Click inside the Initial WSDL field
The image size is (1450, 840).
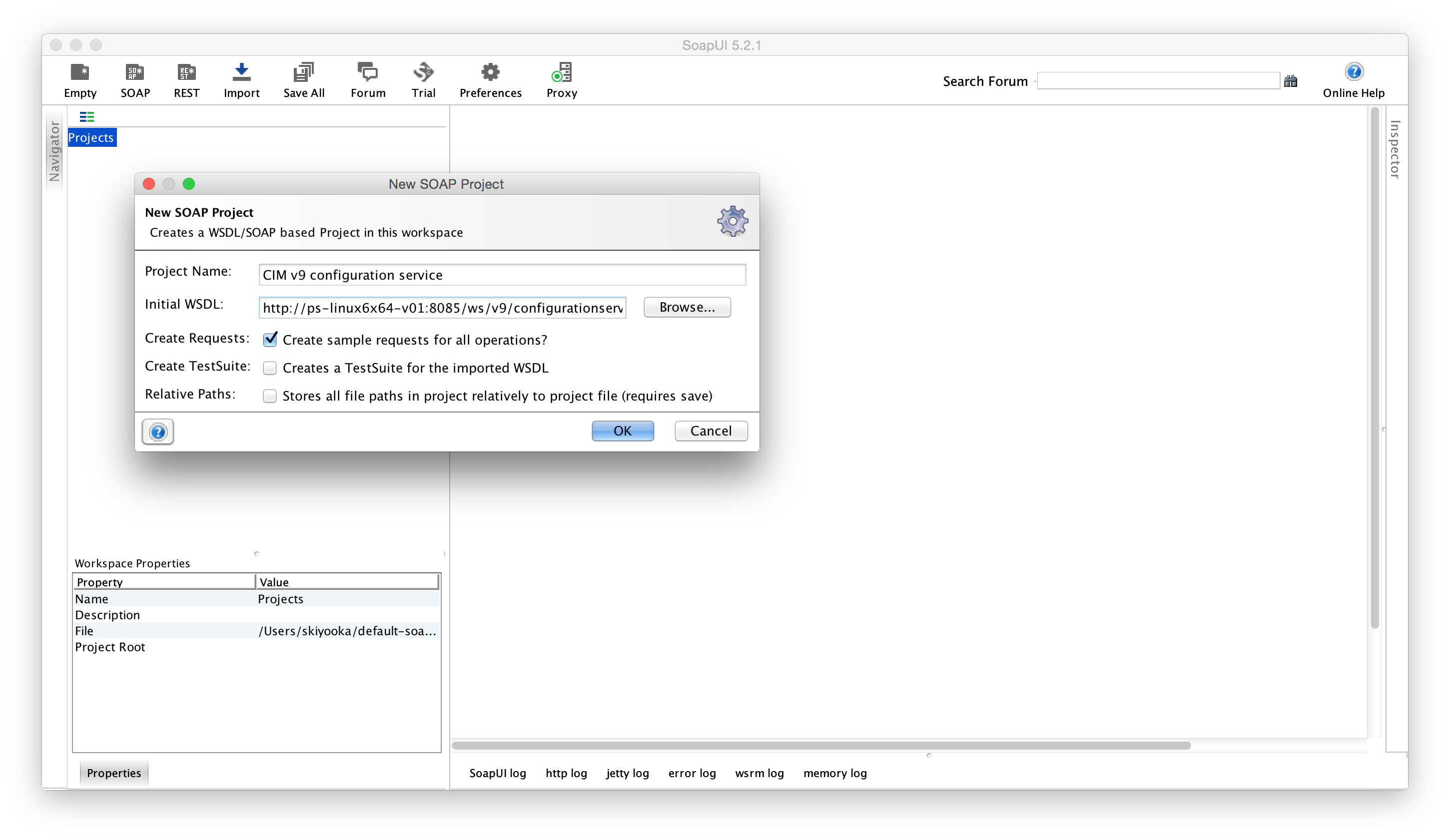coord(442,308)
